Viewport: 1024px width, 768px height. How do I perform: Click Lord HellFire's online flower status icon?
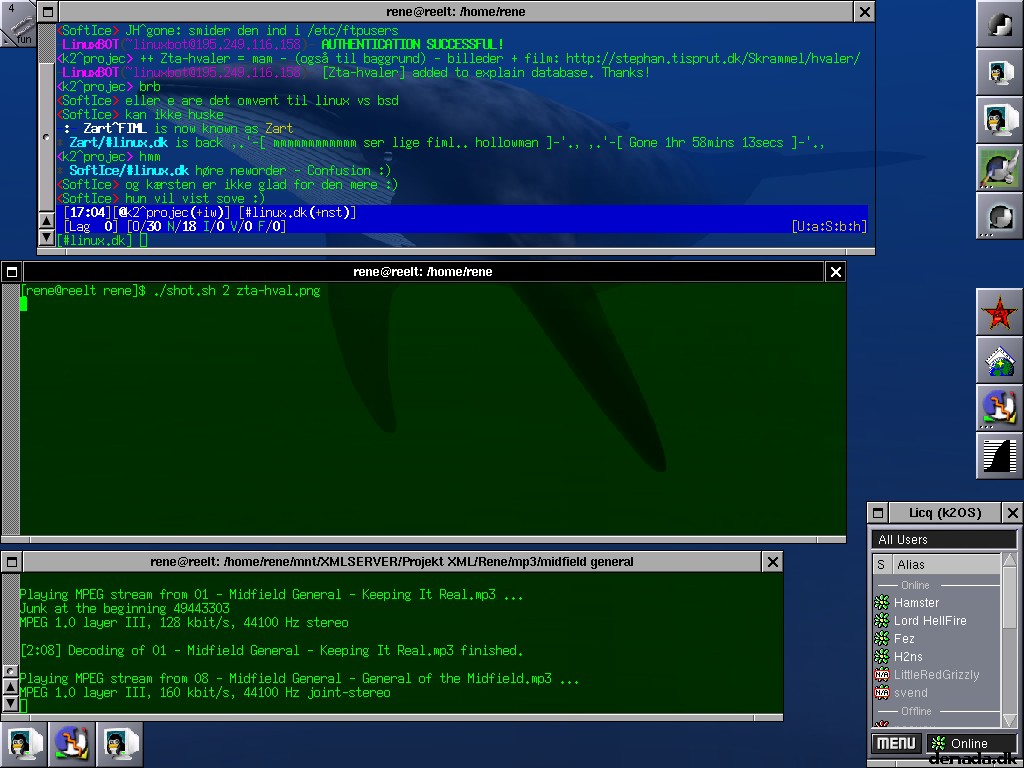coord(882,620)
